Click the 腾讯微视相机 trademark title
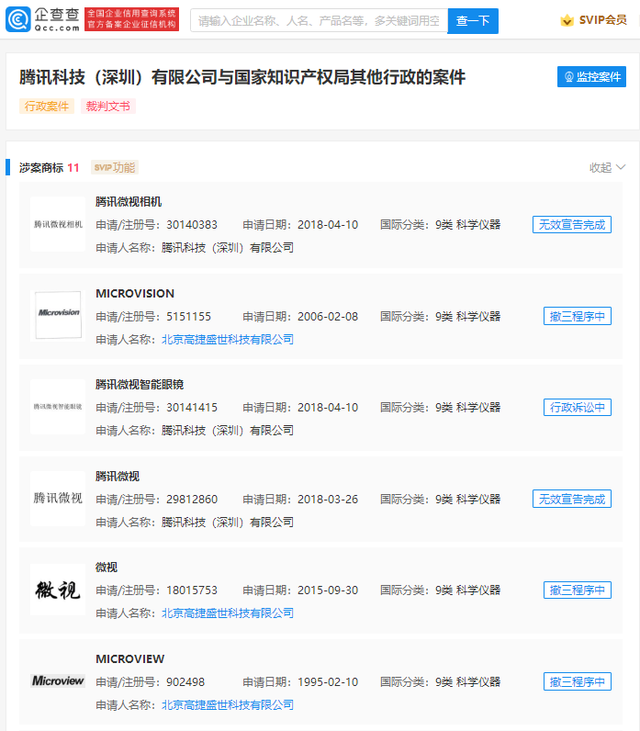Screen dimensions: 640x731 tap(129, 202)
